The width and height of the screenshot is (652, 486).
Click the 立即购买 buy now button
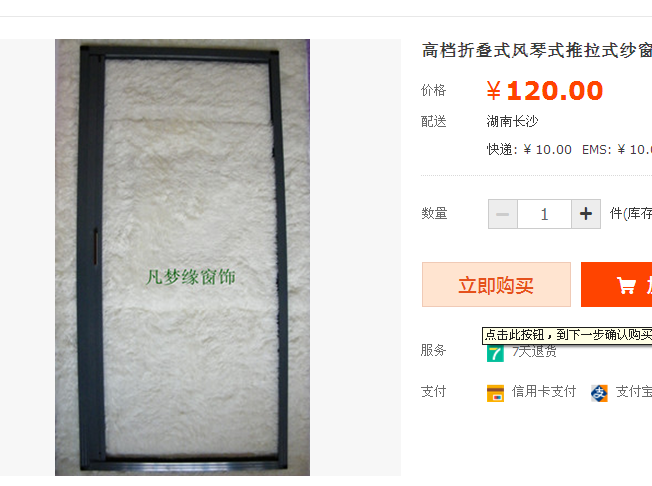point(496,285)
